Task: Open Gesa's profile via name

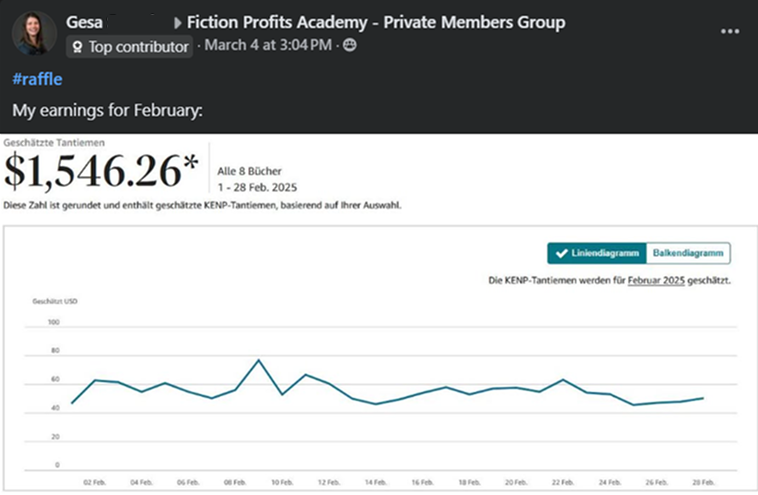Action: pos(85,22)
